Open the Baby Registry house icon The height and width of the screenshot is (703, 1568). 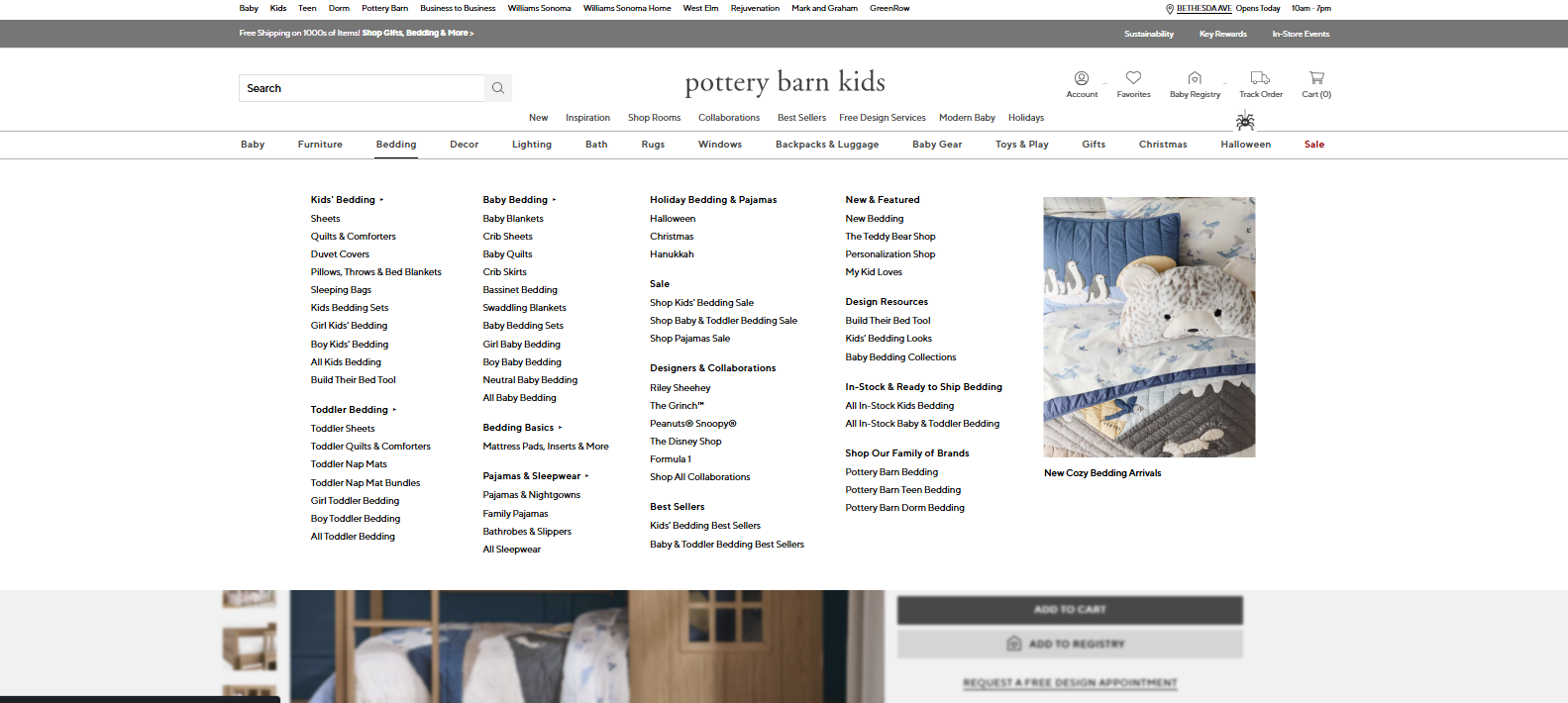coord(1195,78)
